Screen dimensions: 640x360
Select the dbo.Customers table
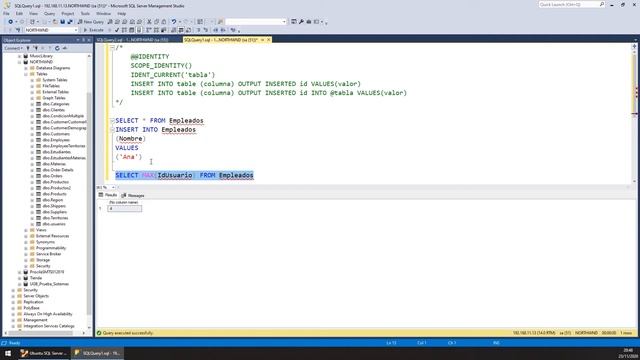pos(56,134)
